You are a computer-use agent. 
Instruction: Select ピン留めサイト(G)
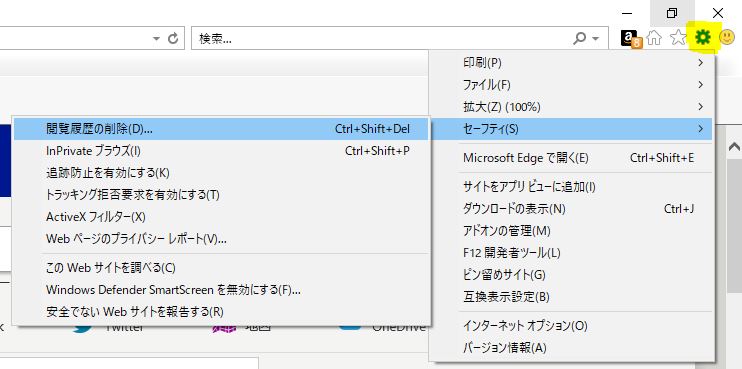click(x=573, y=275)
